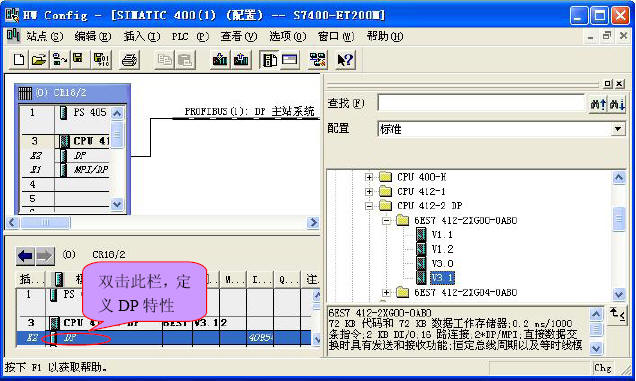636x381 pixels.
Task: Select the CPU 412-2 DP folder label
Action: click(430, 206)
